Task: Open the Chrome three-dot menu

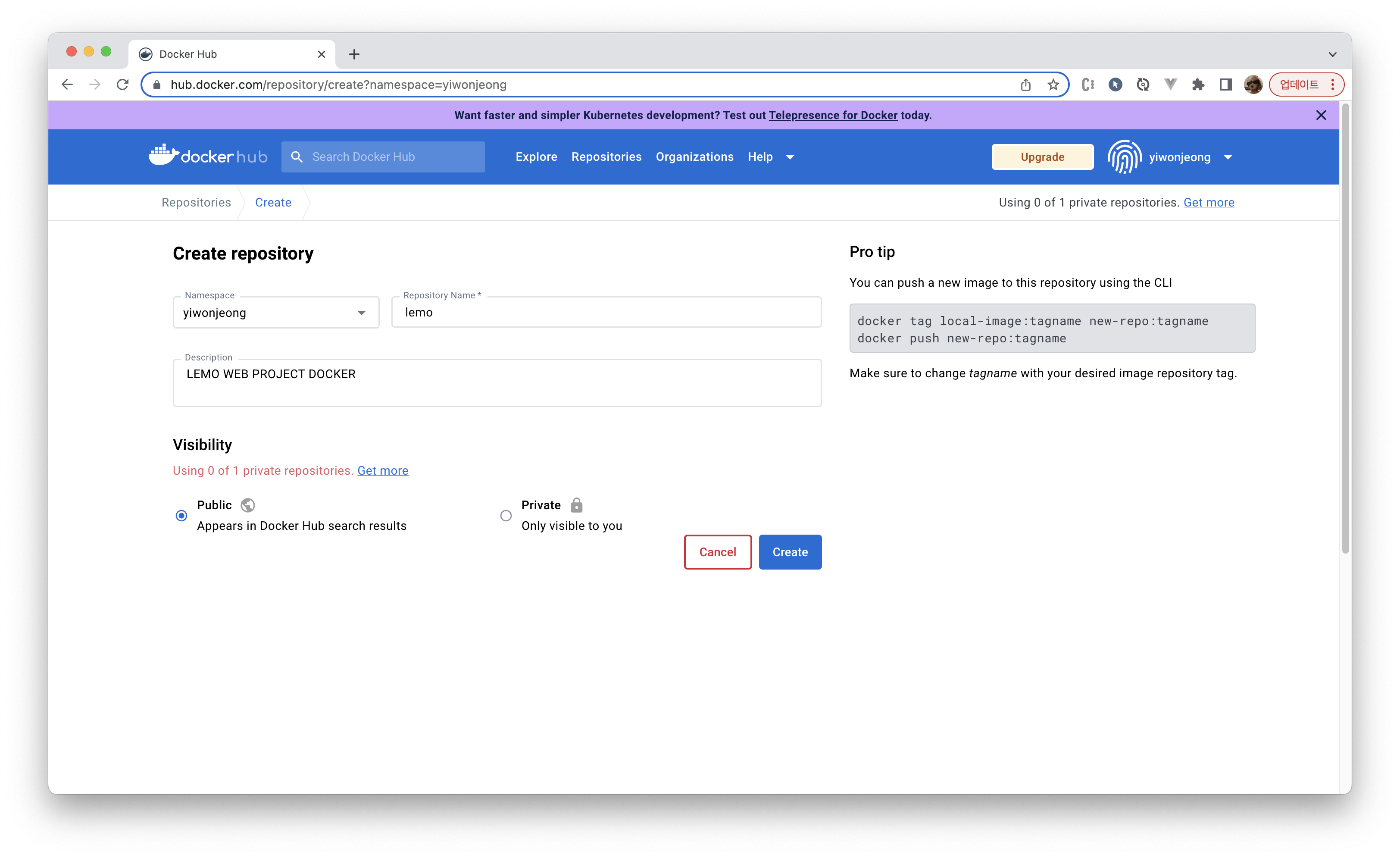Action: pos(1332,85)
